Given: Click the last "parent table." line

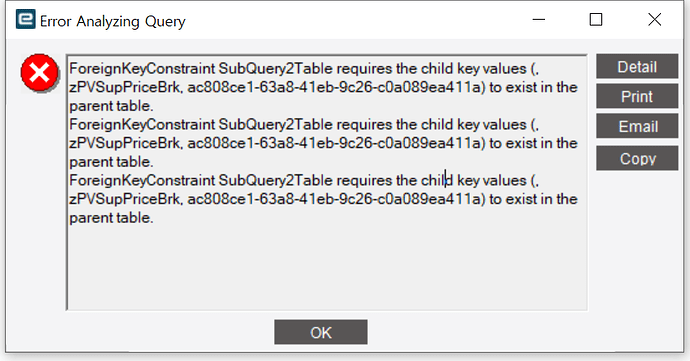Looking at the screenshot, I should tap(111, 218).
